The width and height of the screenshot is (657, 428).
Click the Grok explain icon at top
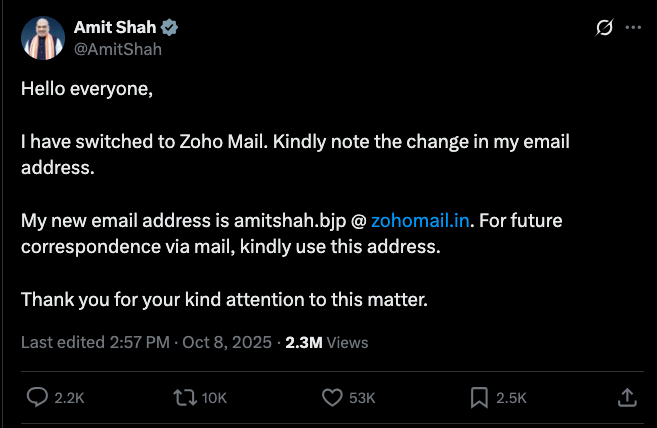coord(603,28)
